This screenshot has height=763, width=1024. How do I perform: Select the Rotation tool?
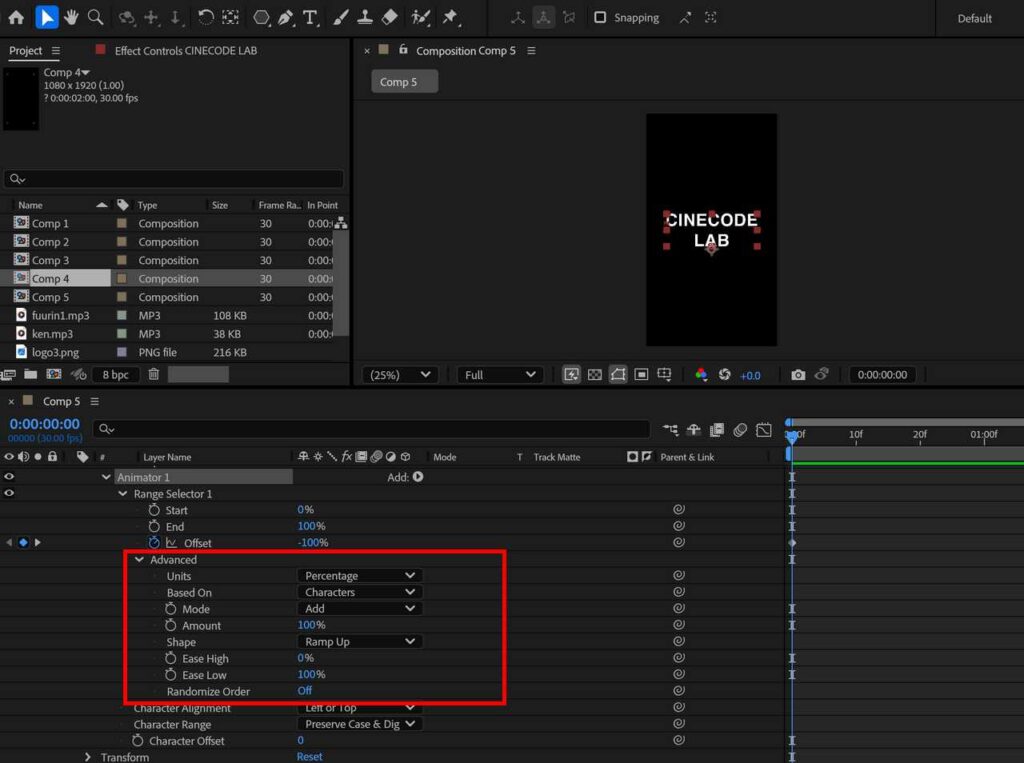pyautogui.click(x=206, y=18)
